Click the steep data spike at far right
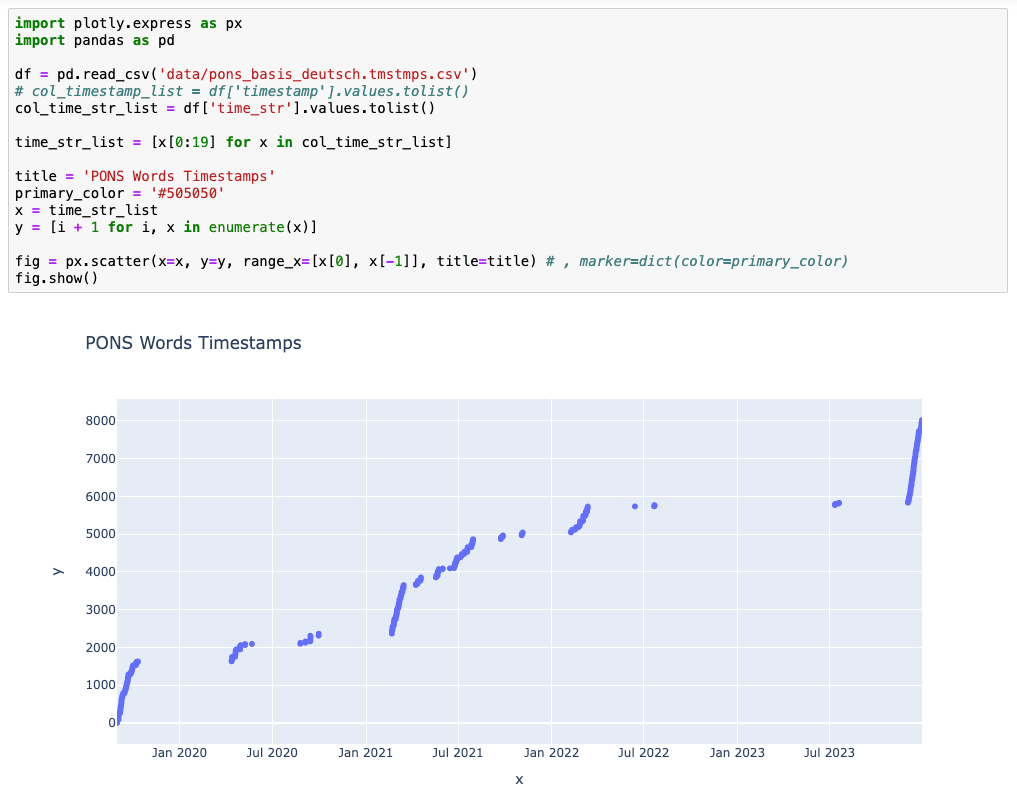 tap(915, 460)
